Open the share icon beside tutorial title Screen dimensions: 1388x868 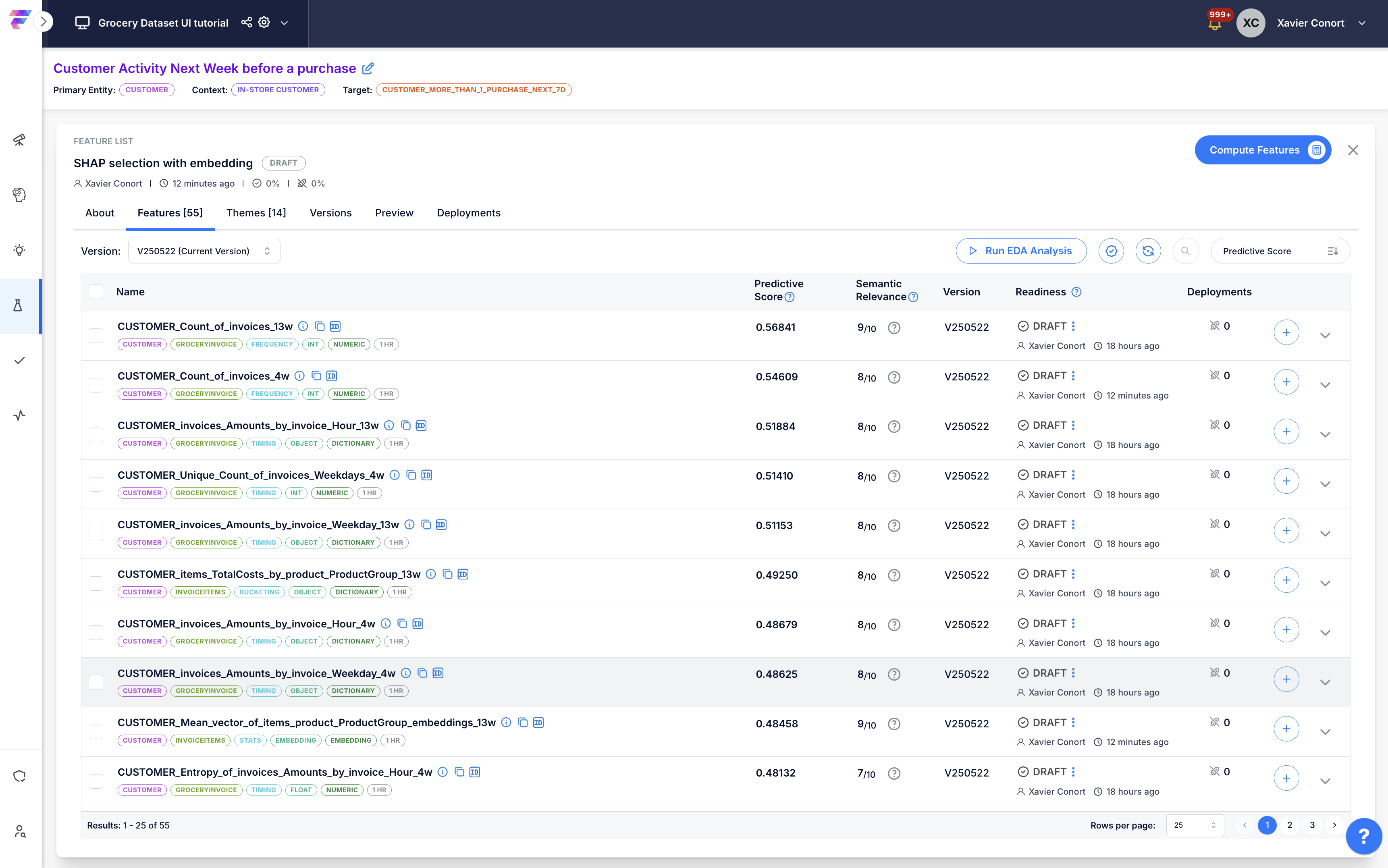click(x=246, y=23)
